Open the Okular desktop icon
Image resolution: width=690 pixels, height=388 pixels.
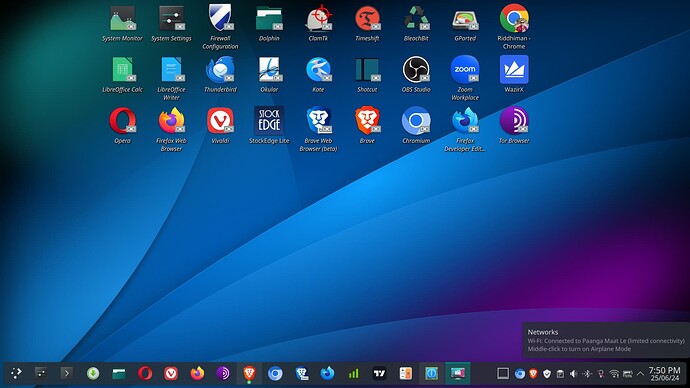pyautogui.click(x=269, y=70)
